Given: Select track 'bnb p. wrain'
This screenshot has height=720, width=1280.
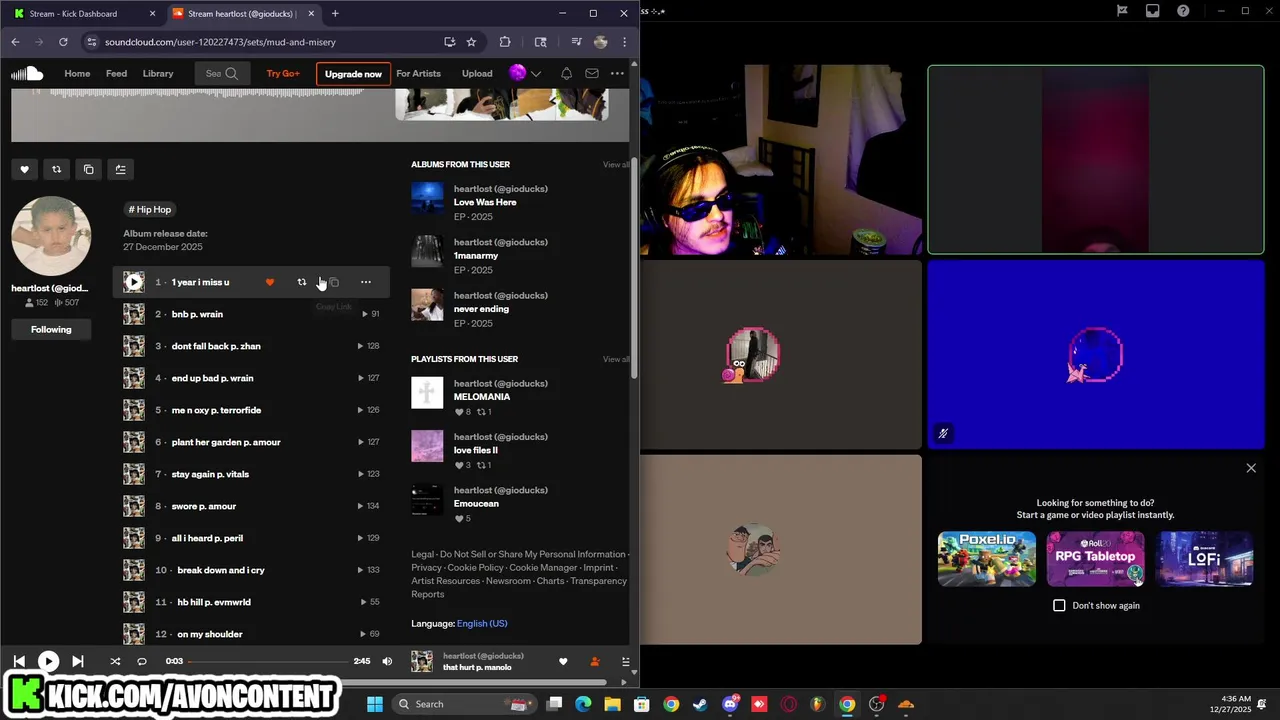Looking at the screenshot, I should coord(197,314).
